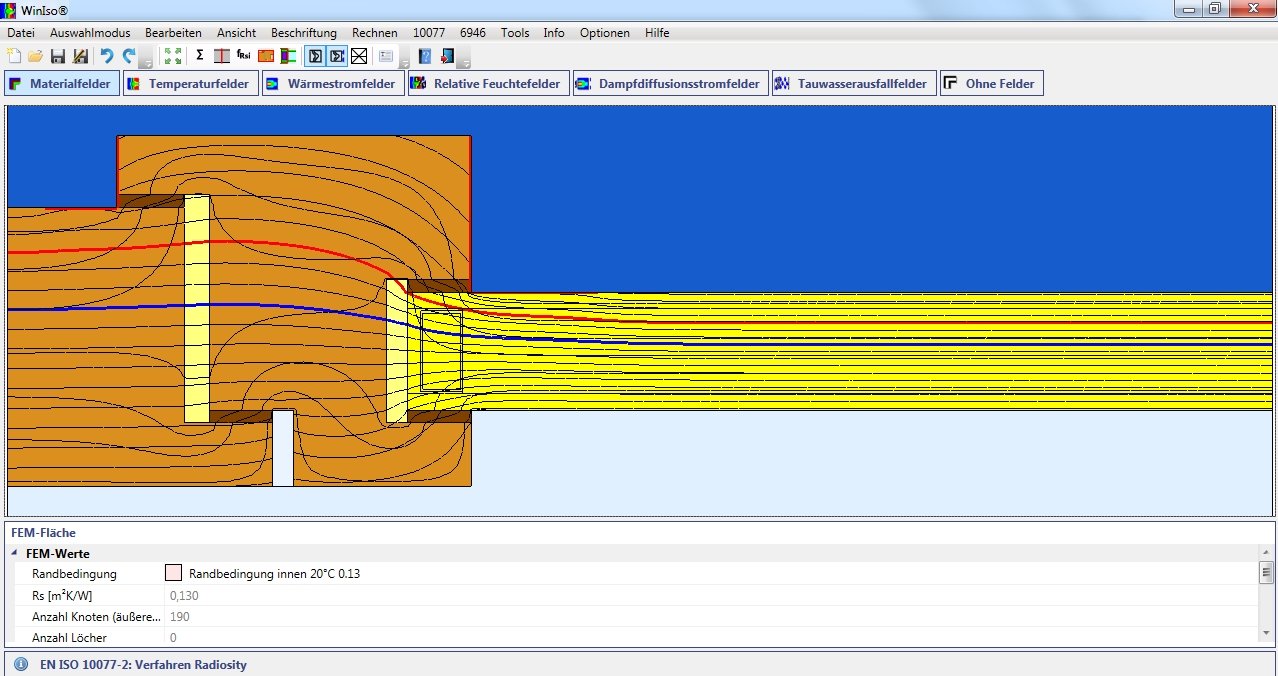Click the Sigma sum calculation icon
This screenshot has height=676, width=1278.
[200, 56]
